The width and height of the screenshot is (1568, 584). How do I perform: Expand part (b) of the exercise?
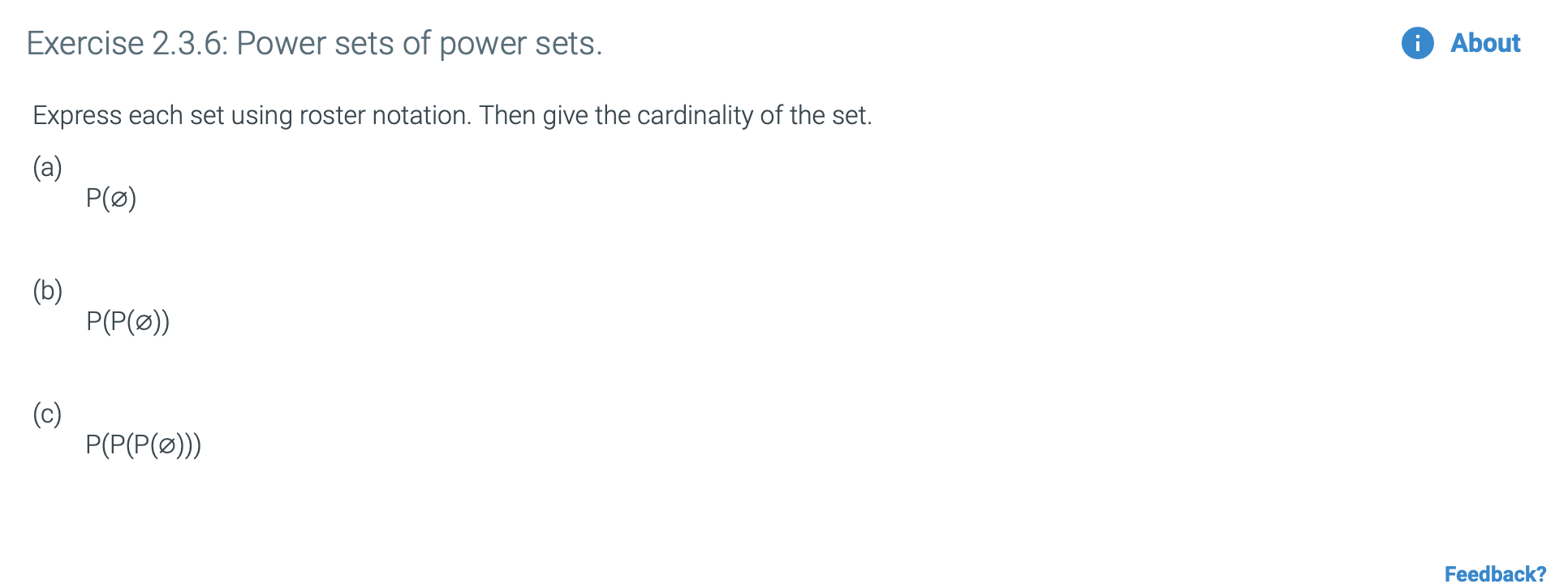coord(47,291)
